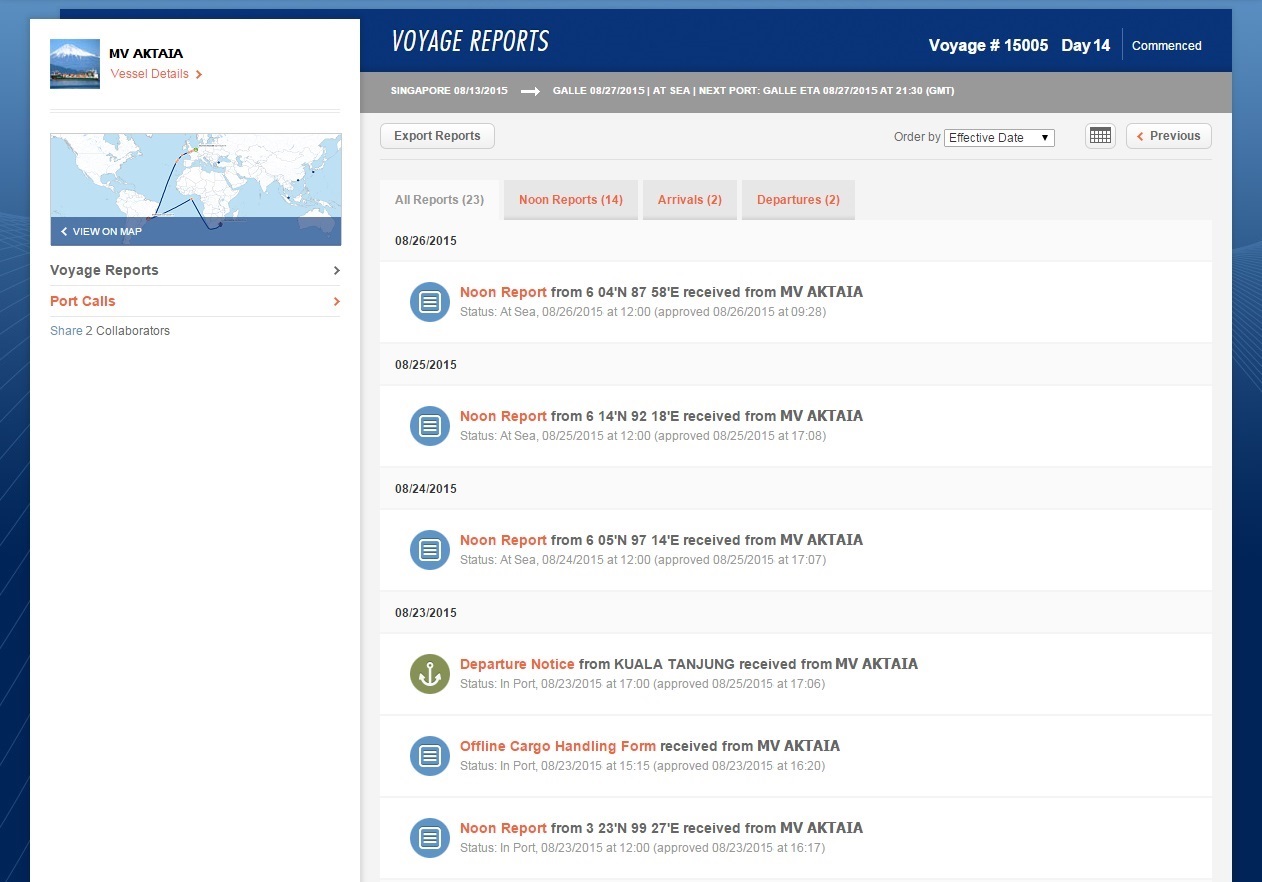Click the MV AKTAIA vessel thumbnail

74,63
